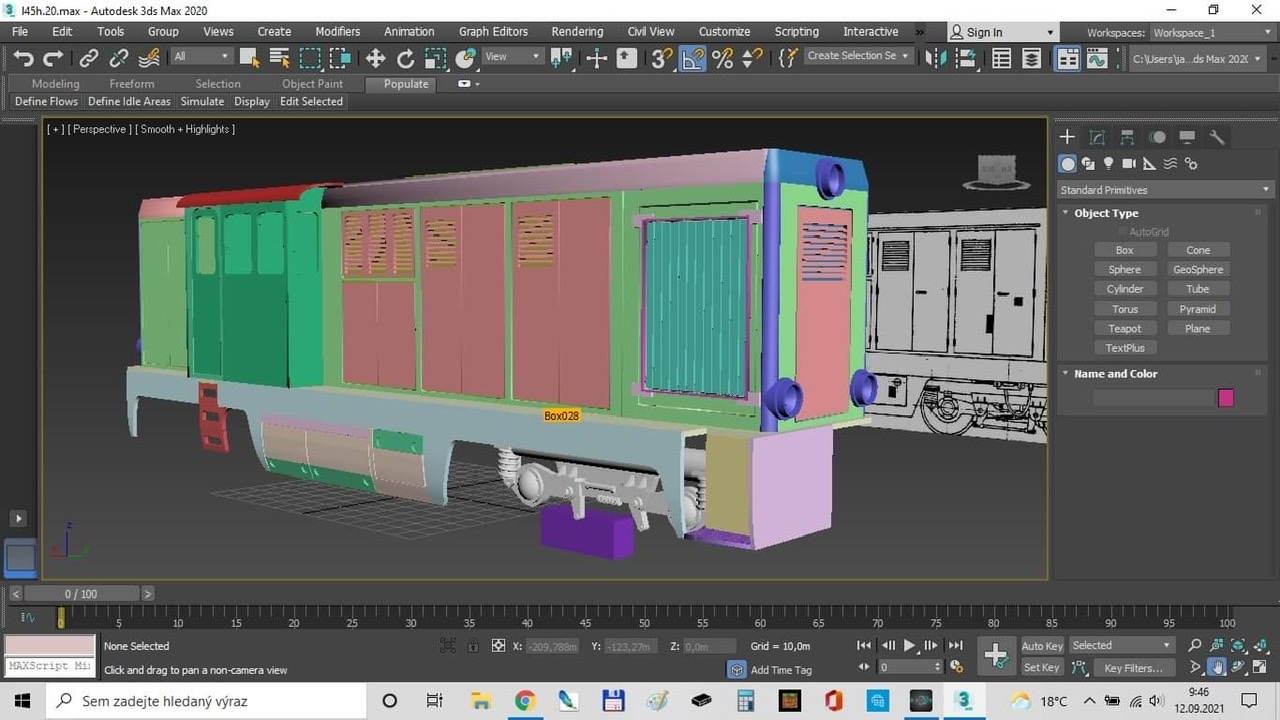
Task: Click the Mirror tool icon
Action: click(936, 58)
